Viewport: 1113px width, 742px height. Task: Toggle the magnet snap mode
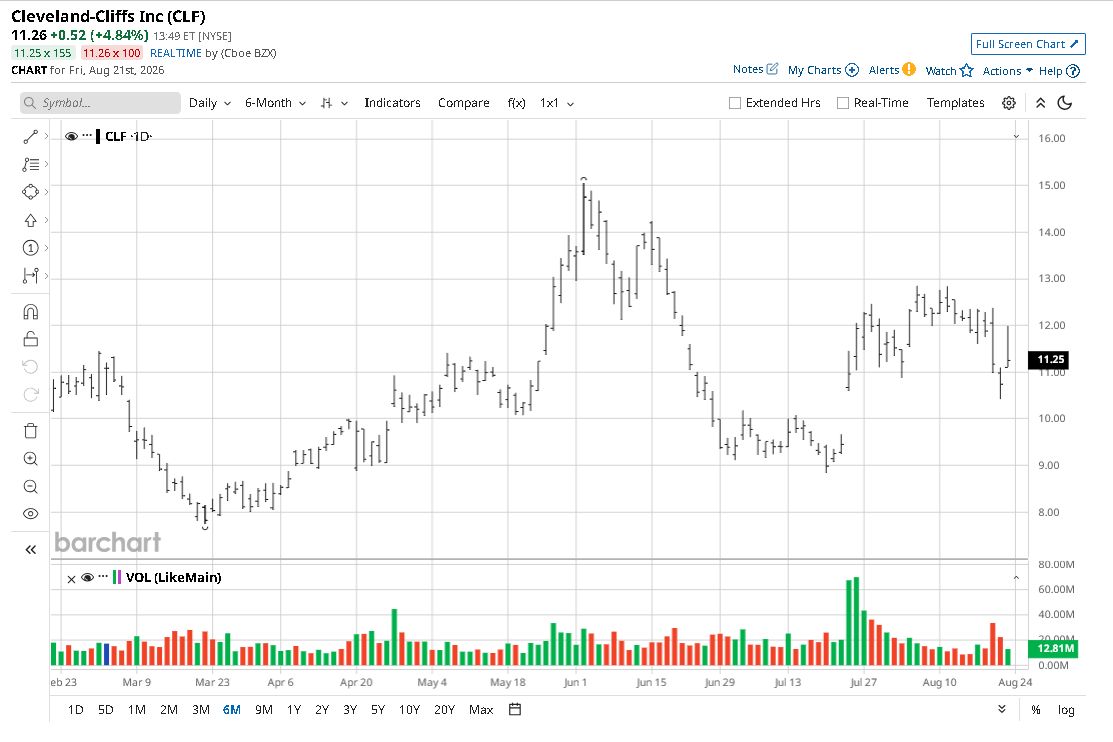[x=31, y=312]
